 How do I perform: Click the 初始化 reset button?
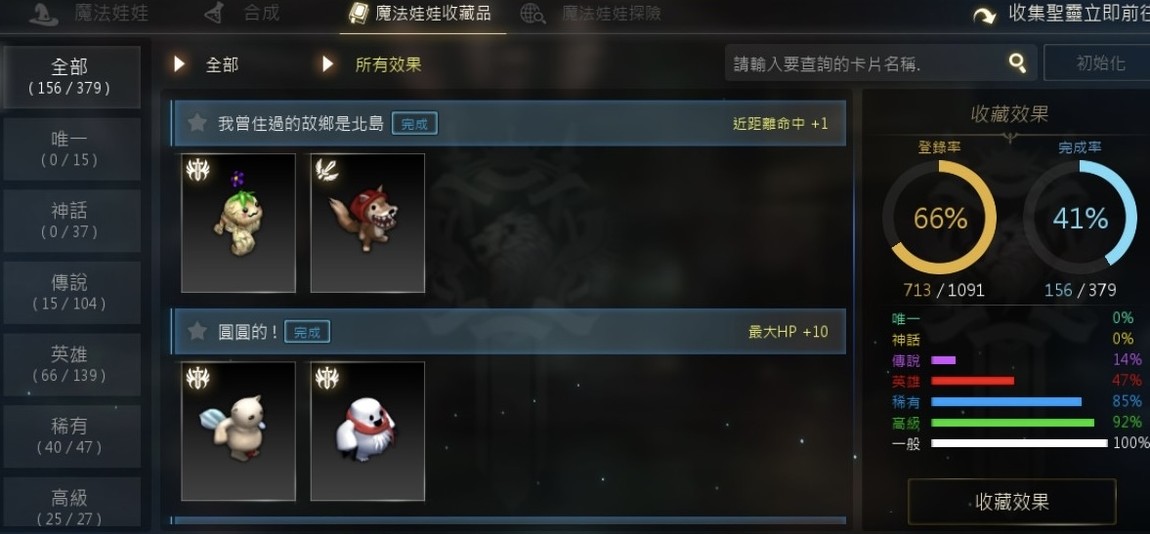pyautogui.click(x=1098, y=63)
